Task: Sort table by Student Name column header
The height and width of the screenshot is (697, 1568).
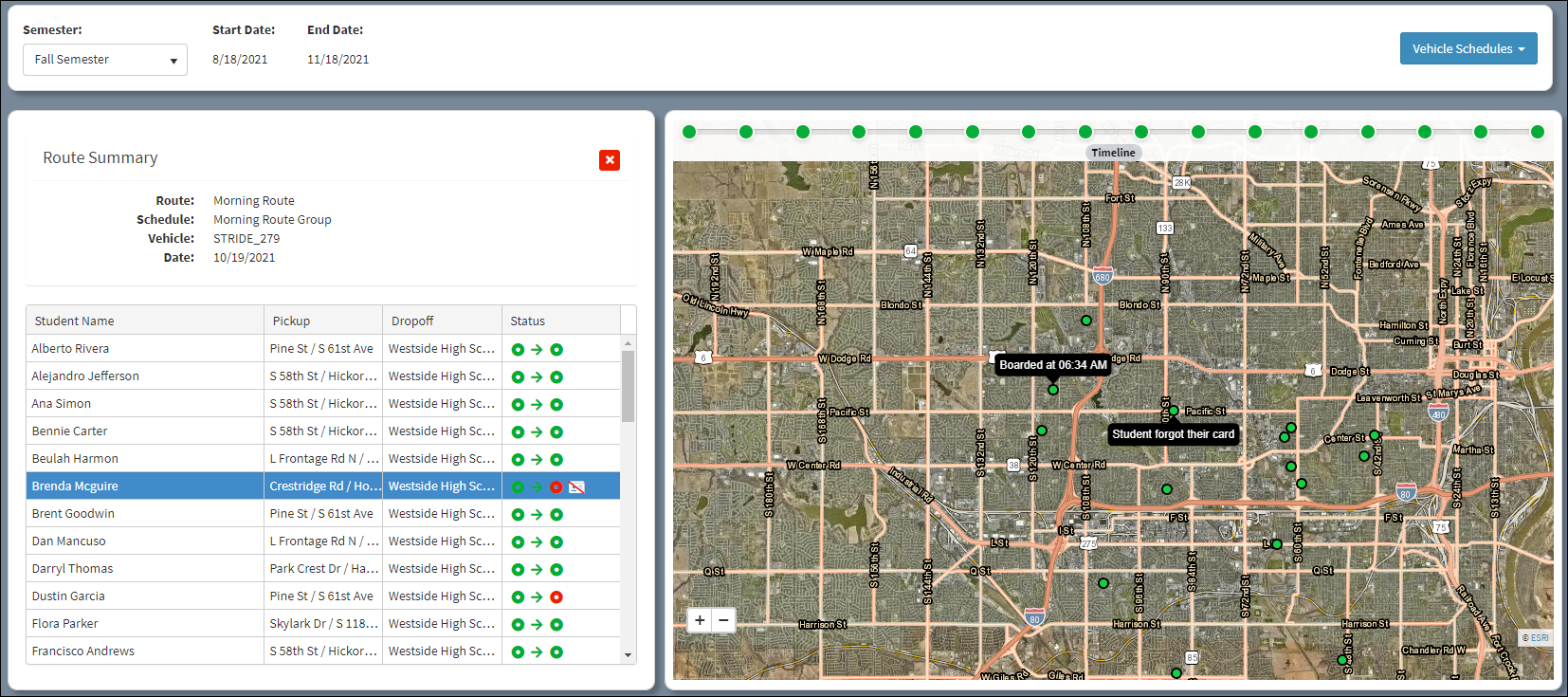Action: pos(145,321)
